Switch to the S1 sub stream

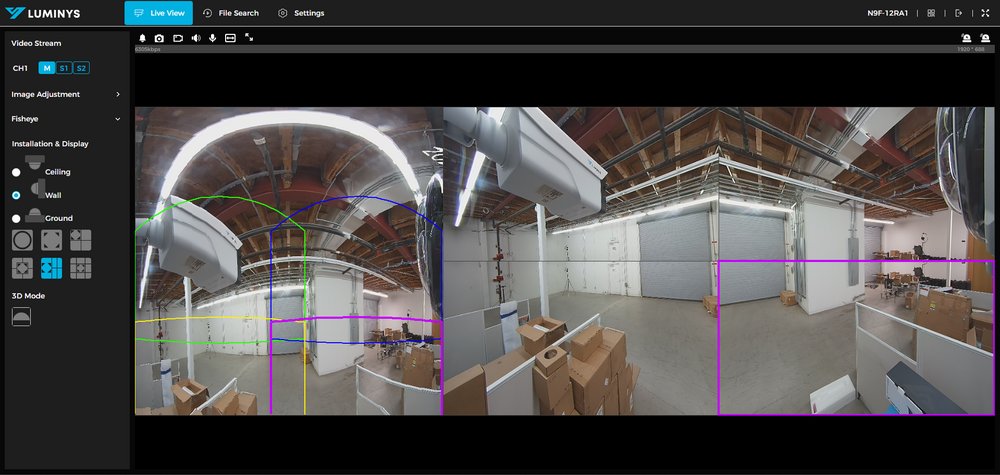click(63, 68)
